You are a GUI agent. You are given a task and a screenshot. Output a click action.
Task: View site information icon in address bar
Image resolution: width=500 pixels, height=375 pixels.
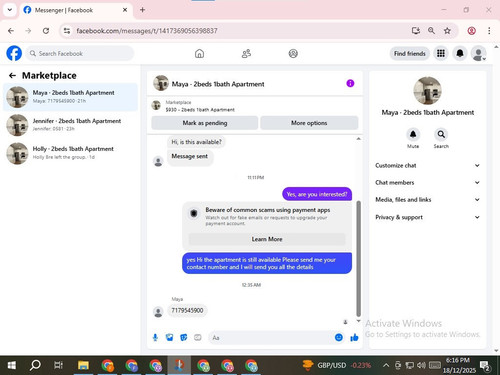67,31
